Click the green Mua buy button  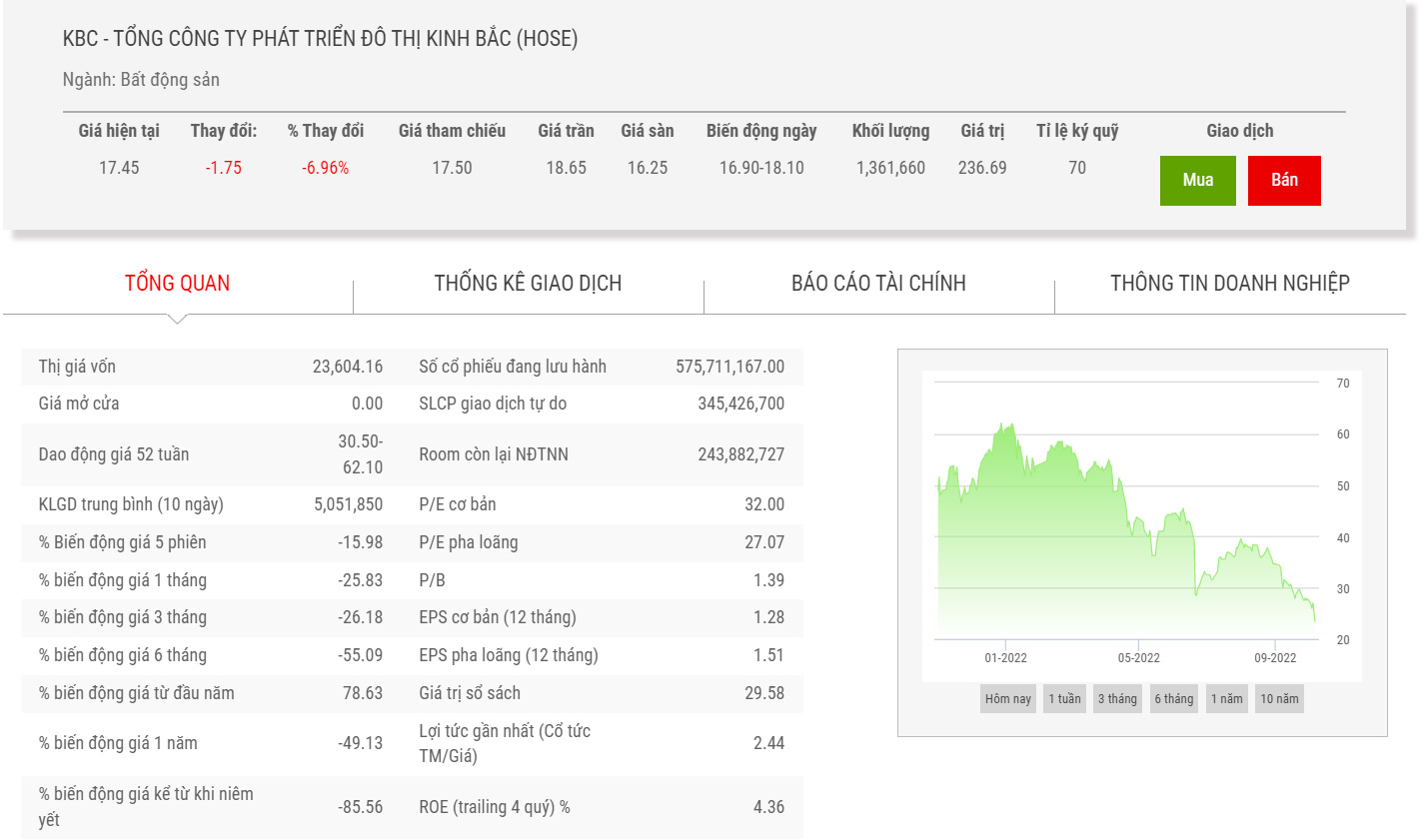pyautogui.click(x=1197, y=181)
